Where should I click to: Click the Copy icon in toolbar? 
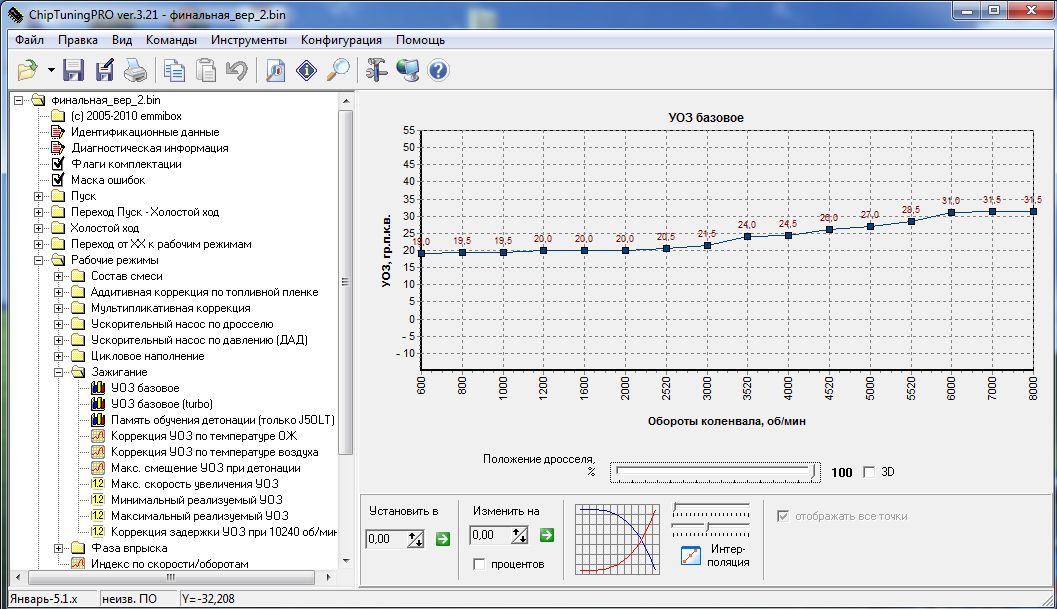click(x=175, y=70)
